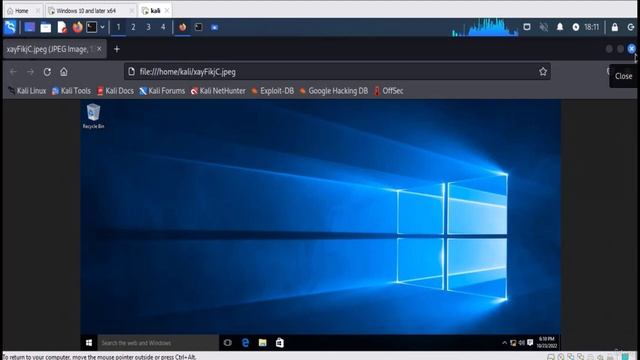The image size is (640, 360).
Task: Switch to workspace 2
Action: tap(133, 27)
